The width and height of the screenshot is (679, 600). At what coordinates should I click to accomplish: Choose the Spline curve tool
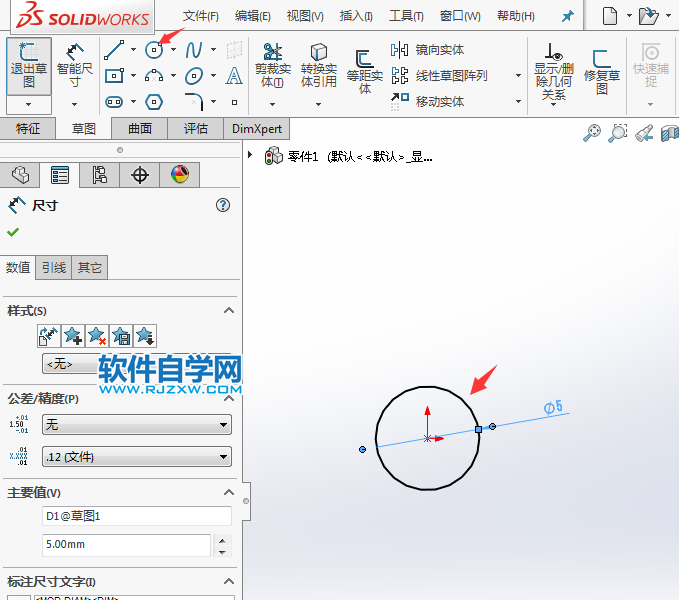(x=194, y=50)
